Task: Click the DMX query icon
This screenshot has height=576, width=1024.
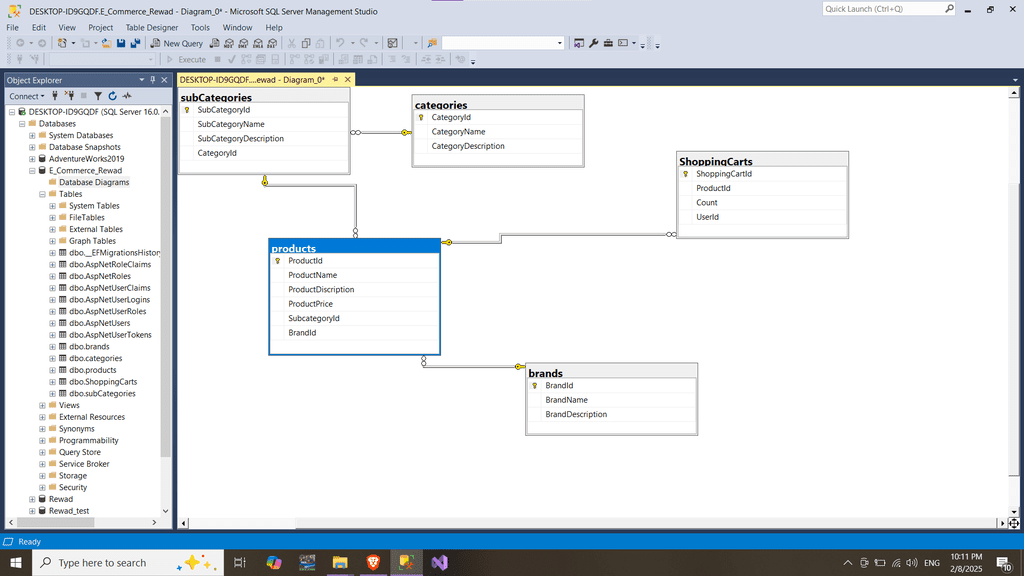Action: (243, 43)
